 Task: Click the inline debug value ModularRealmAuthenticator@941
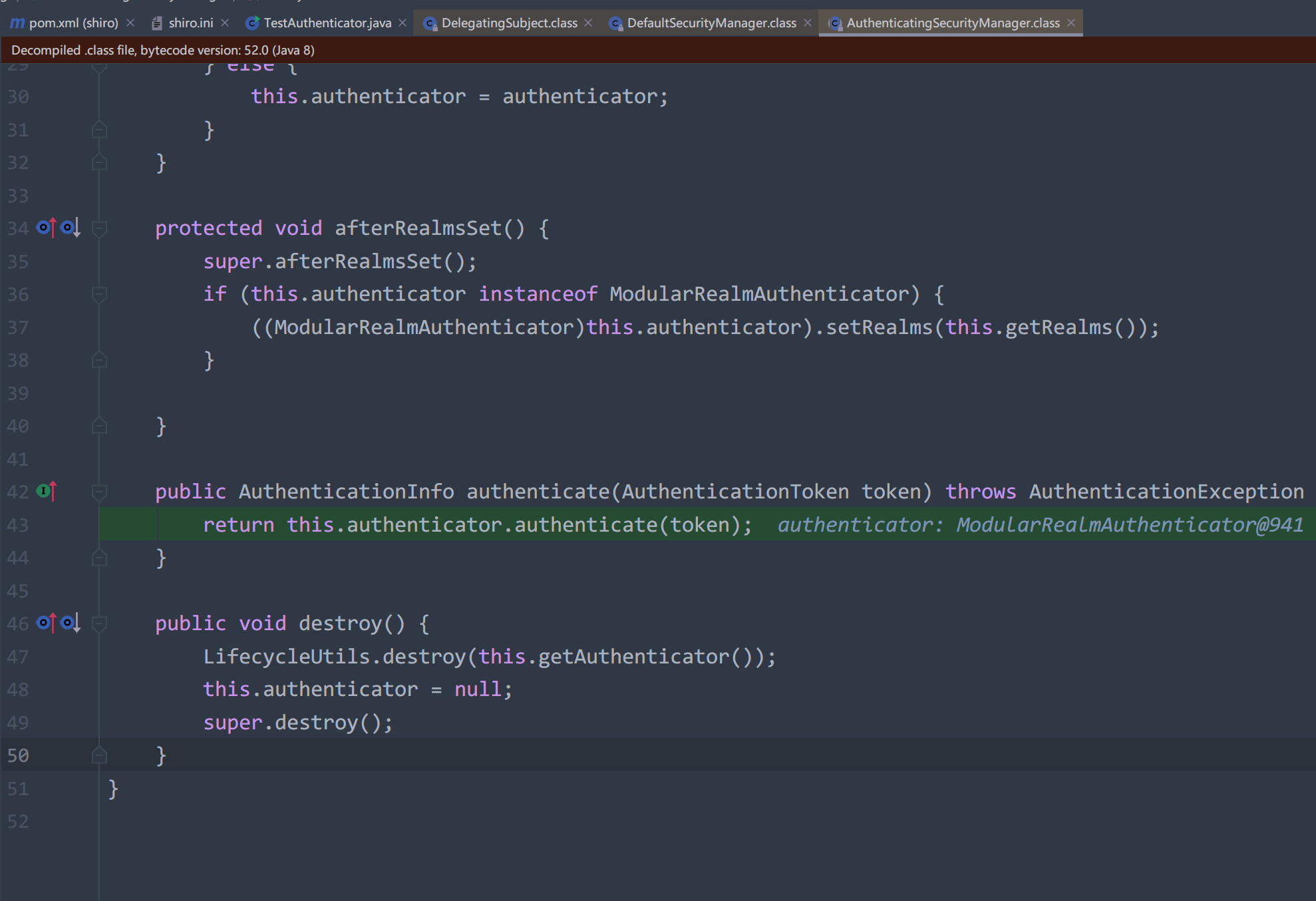coord(1129,525)
